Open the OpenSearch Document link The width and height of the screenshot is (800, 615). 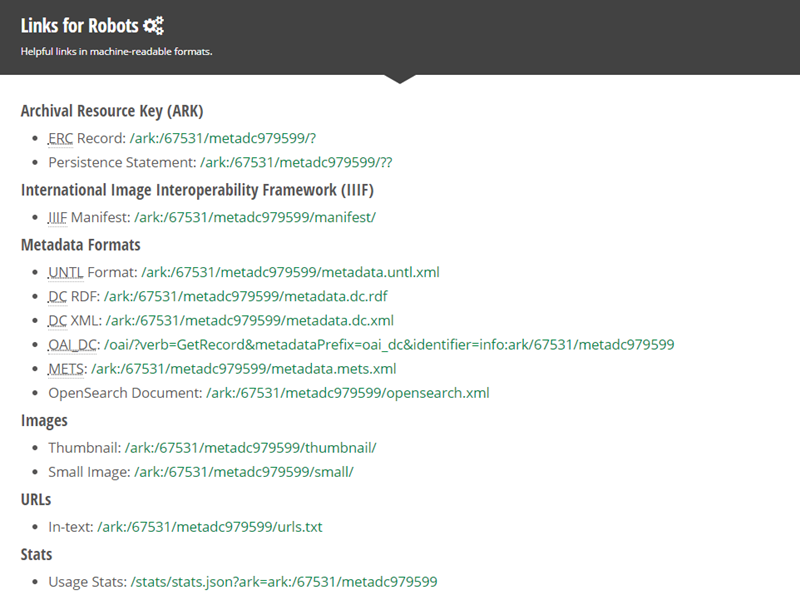point(348,393)
